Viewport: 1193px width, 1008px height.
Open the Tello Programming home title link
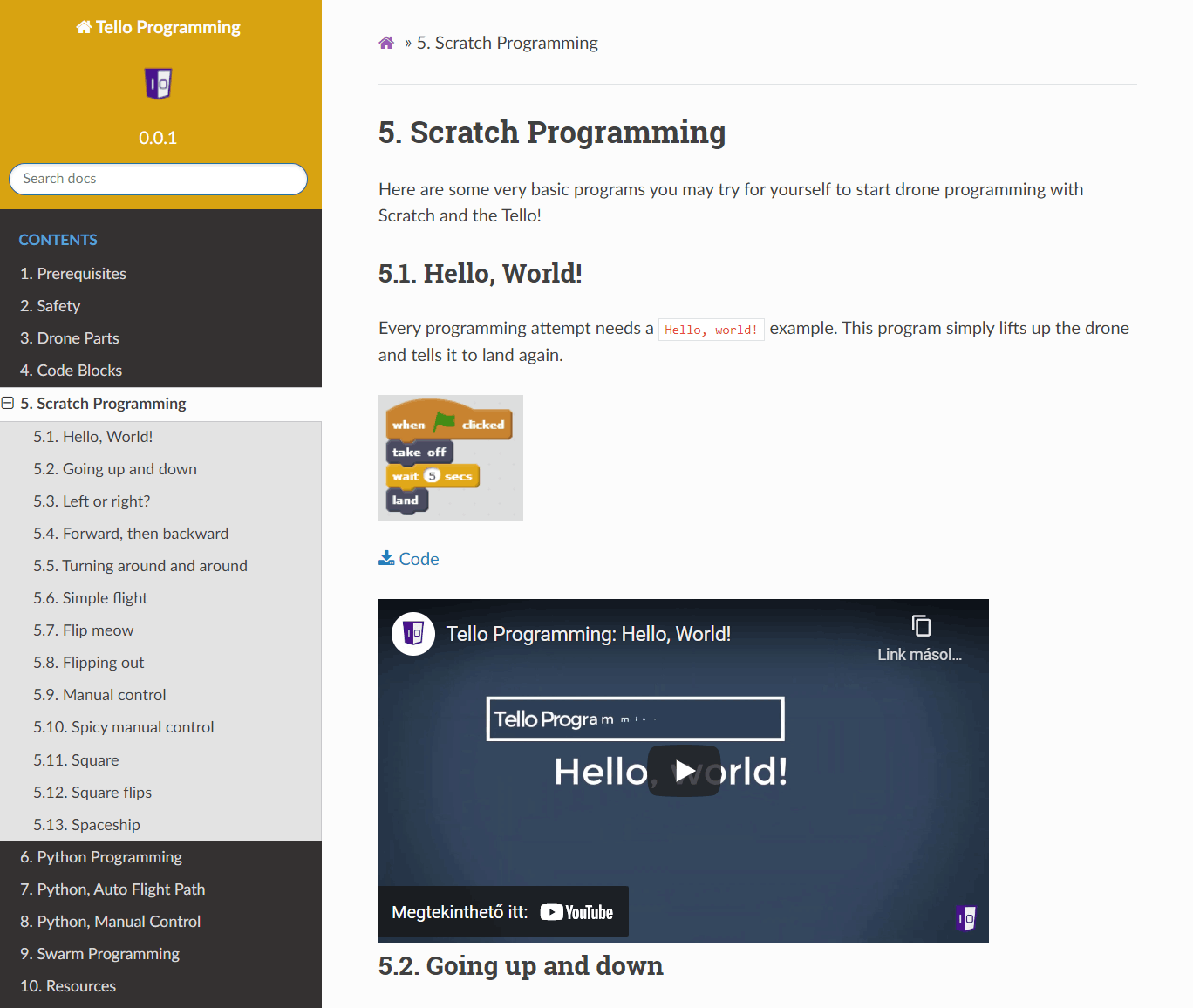pos(158,27)
